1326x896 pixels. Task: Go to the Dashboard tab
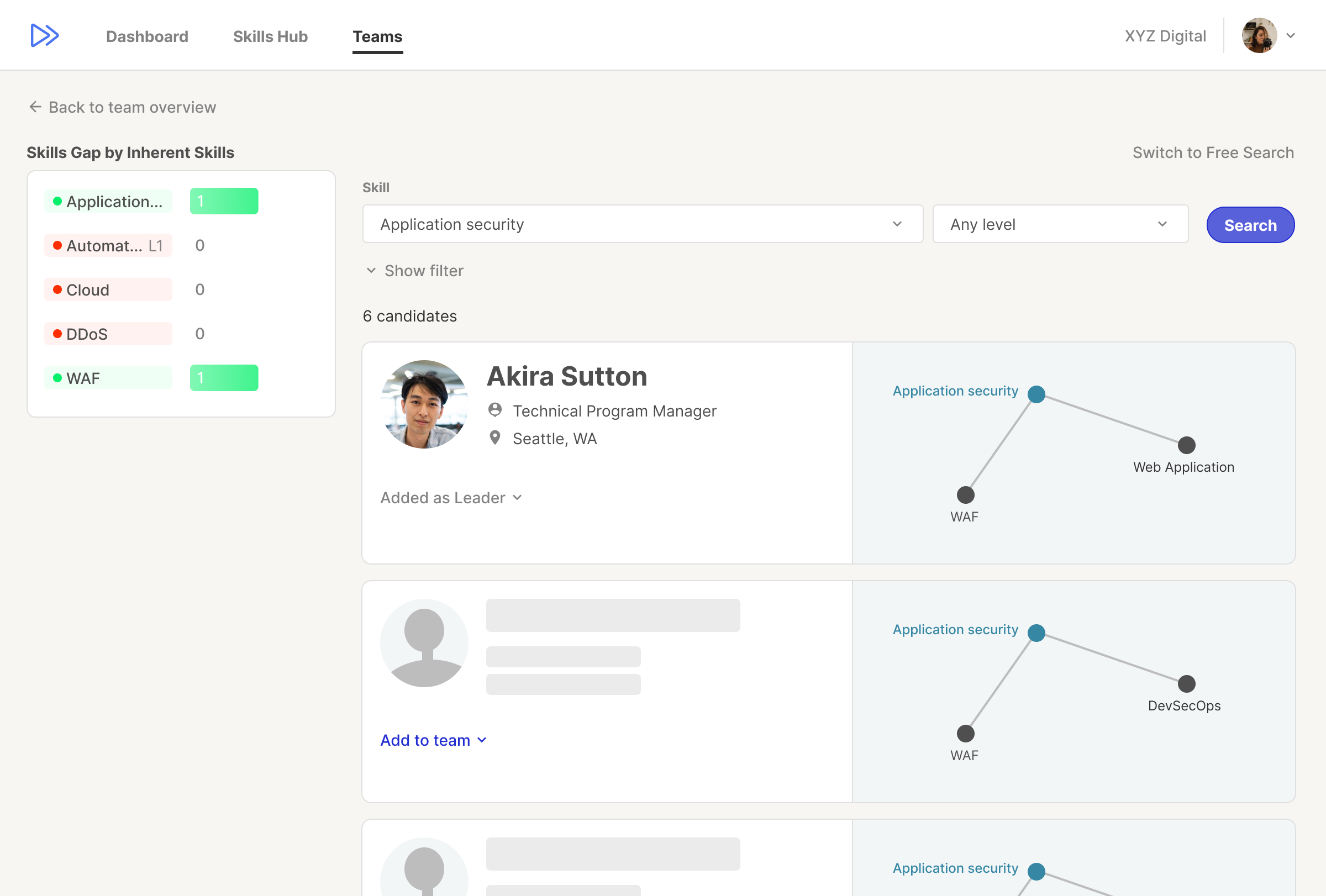pyautogui.click(x=146, y=36)
